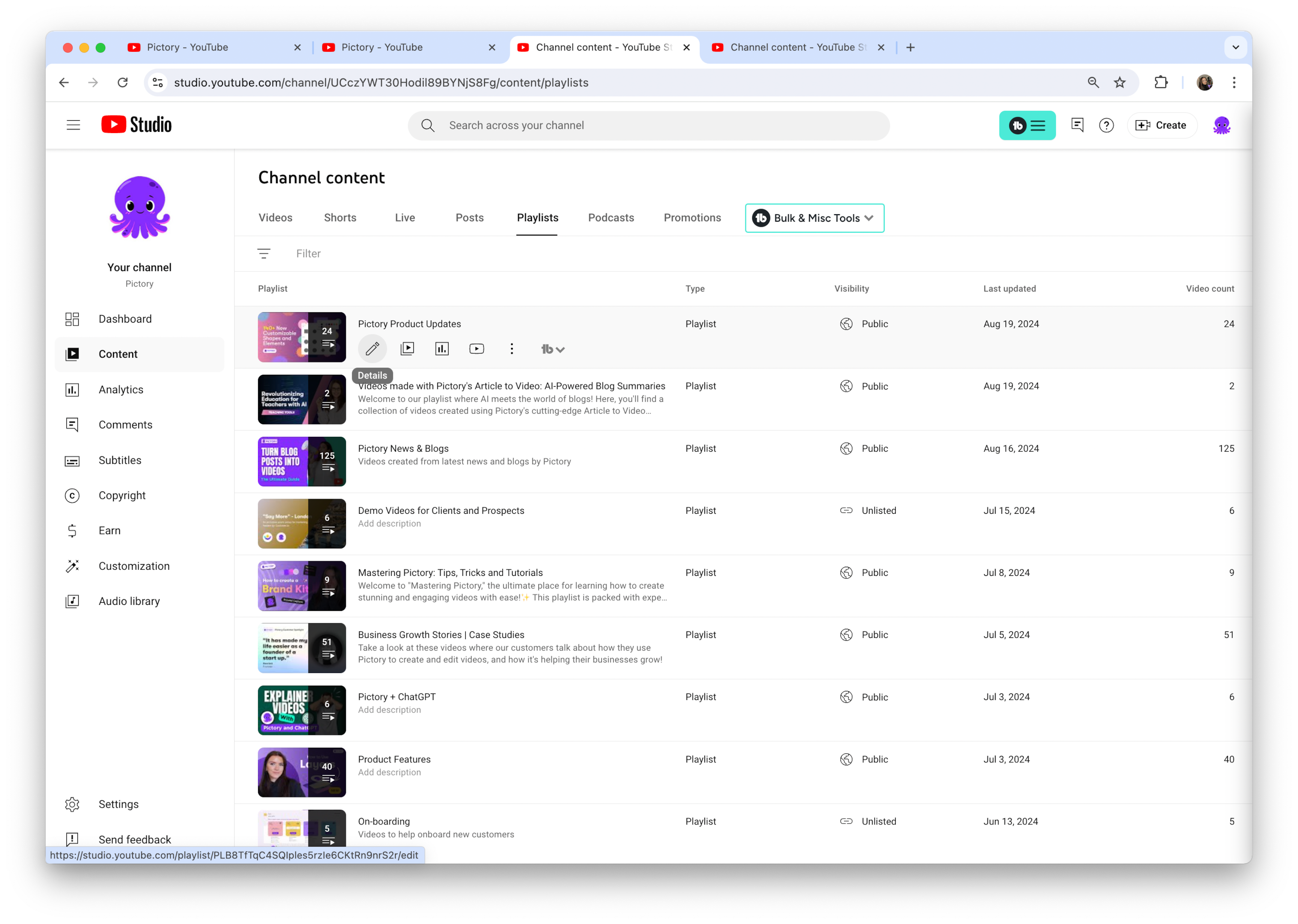This screenshot has width=1298, height=924.
Task: Open Product Features playlist thumbnail
Action: click(x=302, y=772)
